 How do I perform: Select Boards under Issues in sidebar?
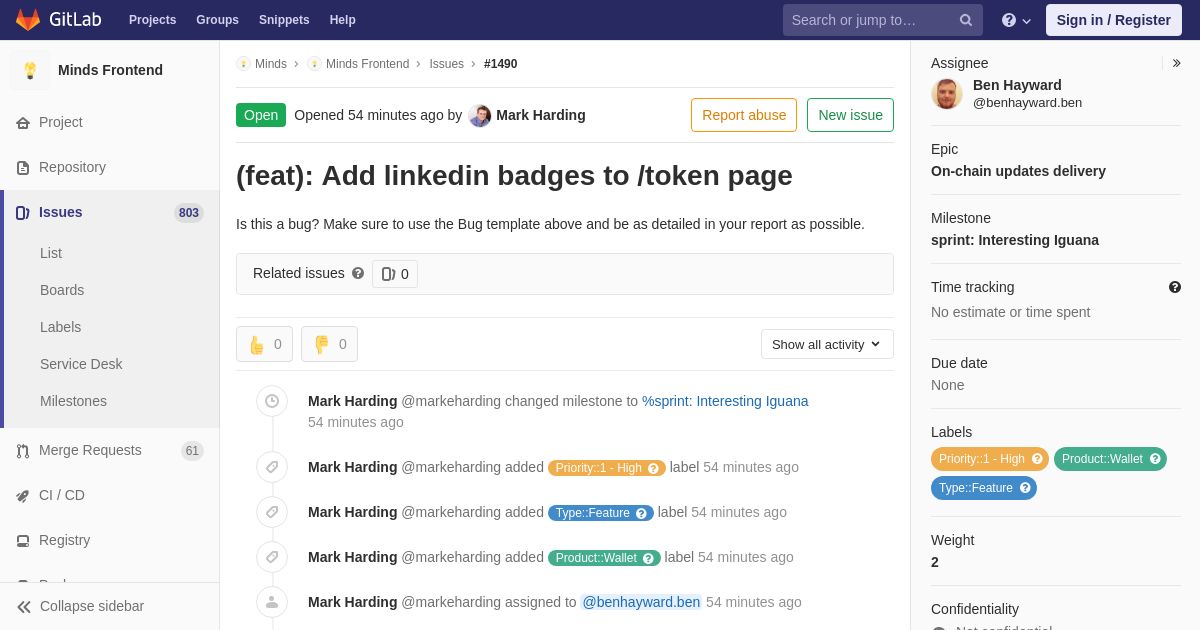pos(62,290)
